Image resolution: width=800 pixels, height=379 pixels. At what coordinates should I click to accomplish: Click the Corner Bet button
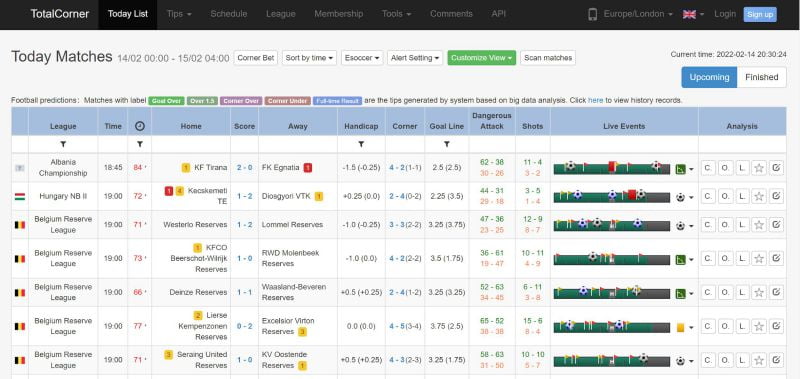(256, 58)
